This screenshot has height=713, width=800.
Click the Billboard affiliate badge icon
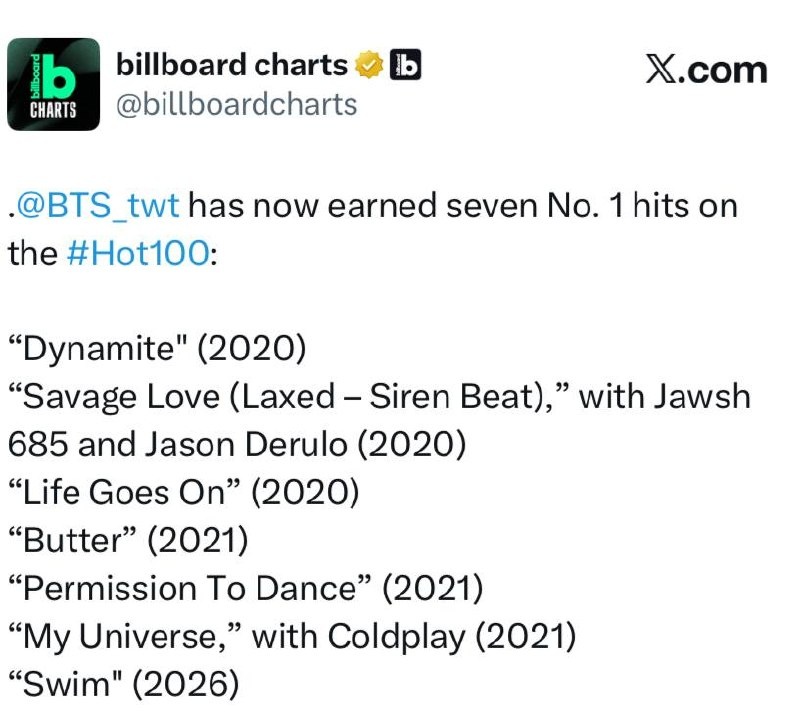[x=406, y=65]
